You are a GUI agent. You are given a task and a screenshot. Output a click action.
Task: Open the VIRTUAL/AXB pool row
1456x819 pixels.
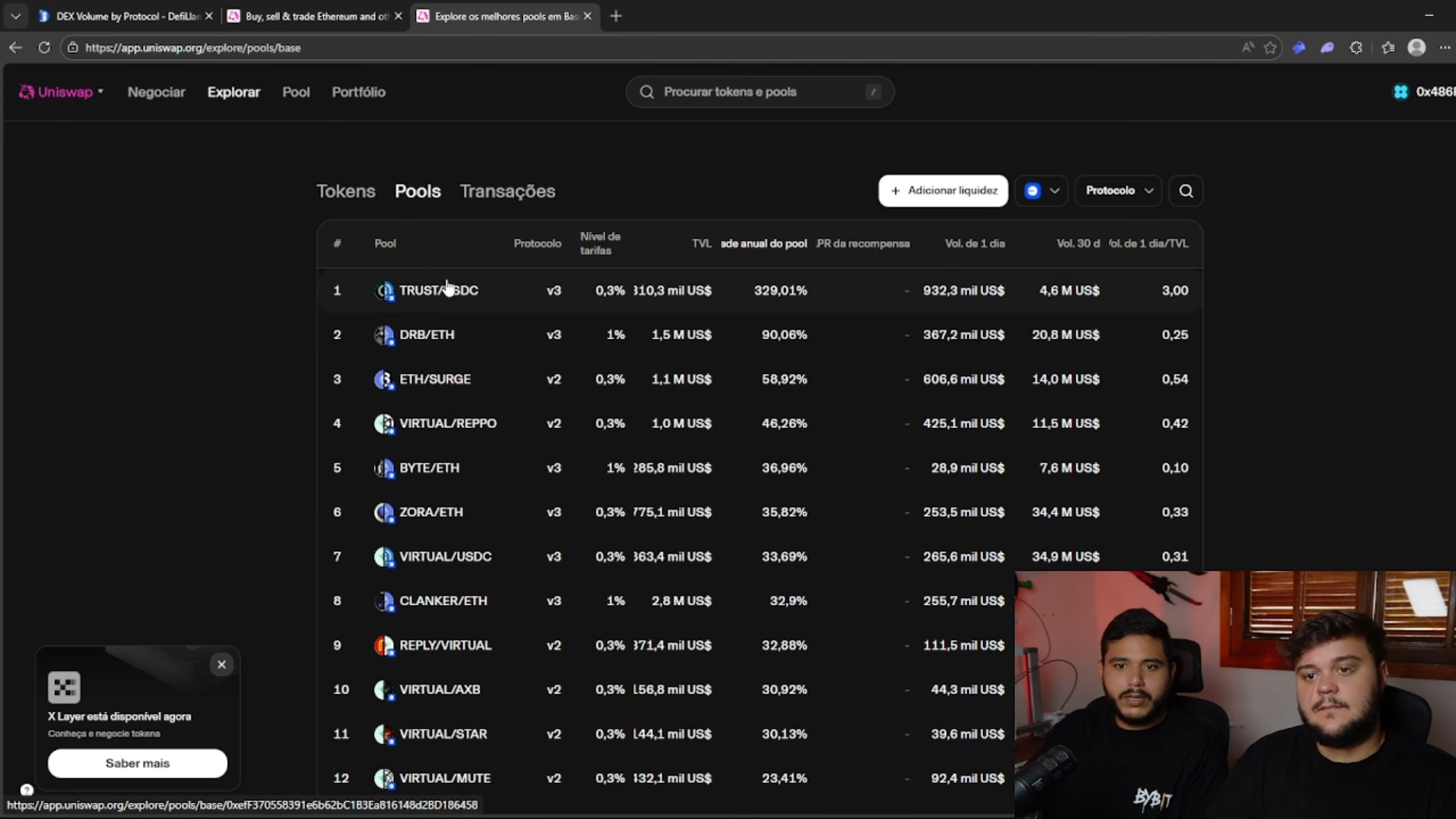[x=665, y=689]
